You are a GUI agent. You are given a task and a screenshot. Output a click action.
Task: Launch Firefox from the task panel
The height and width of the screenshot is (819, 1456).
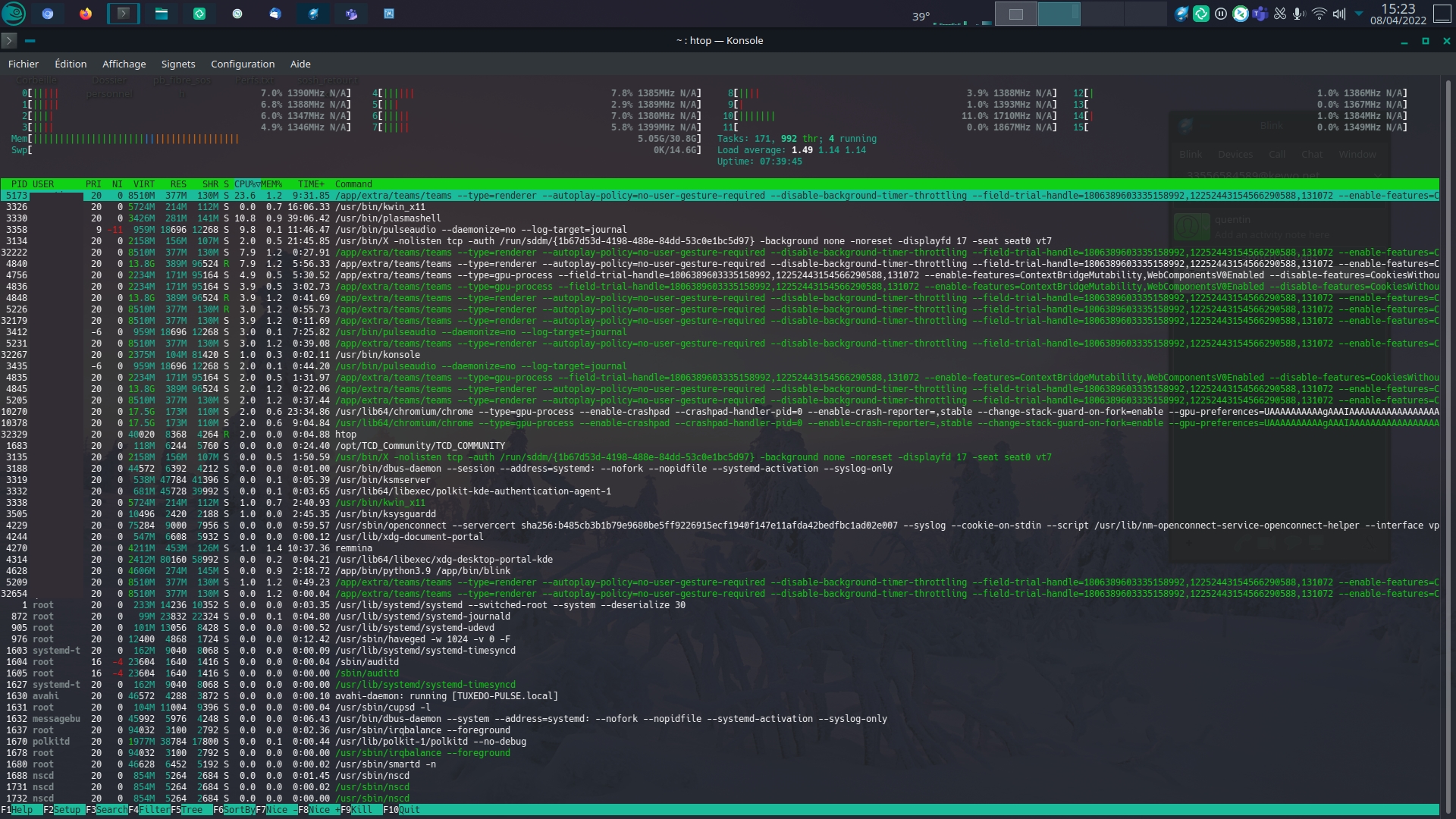86,14
